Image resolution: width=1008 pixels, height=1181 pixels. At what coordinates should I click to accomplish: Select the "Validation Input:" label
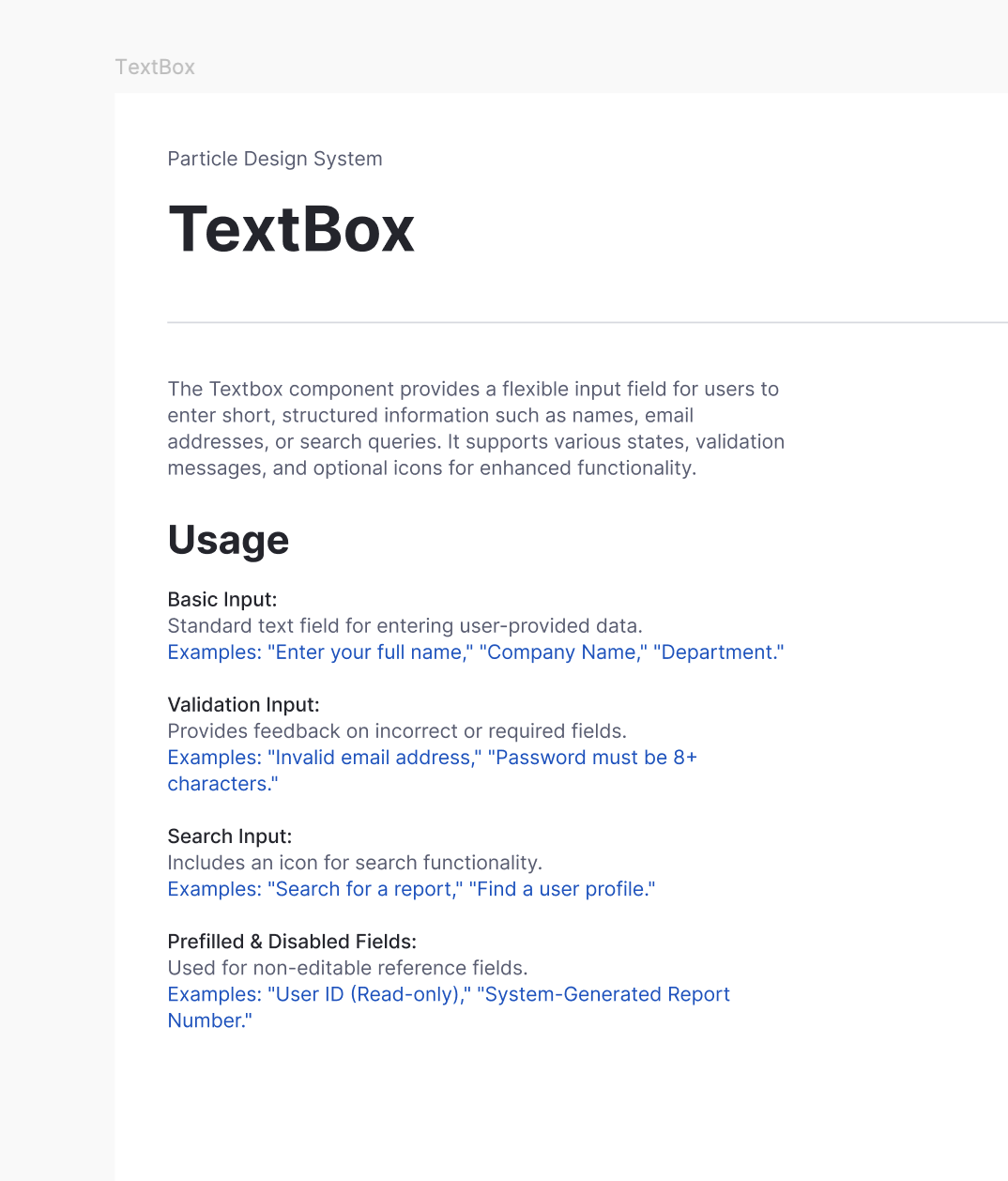[x=244, y=704]
